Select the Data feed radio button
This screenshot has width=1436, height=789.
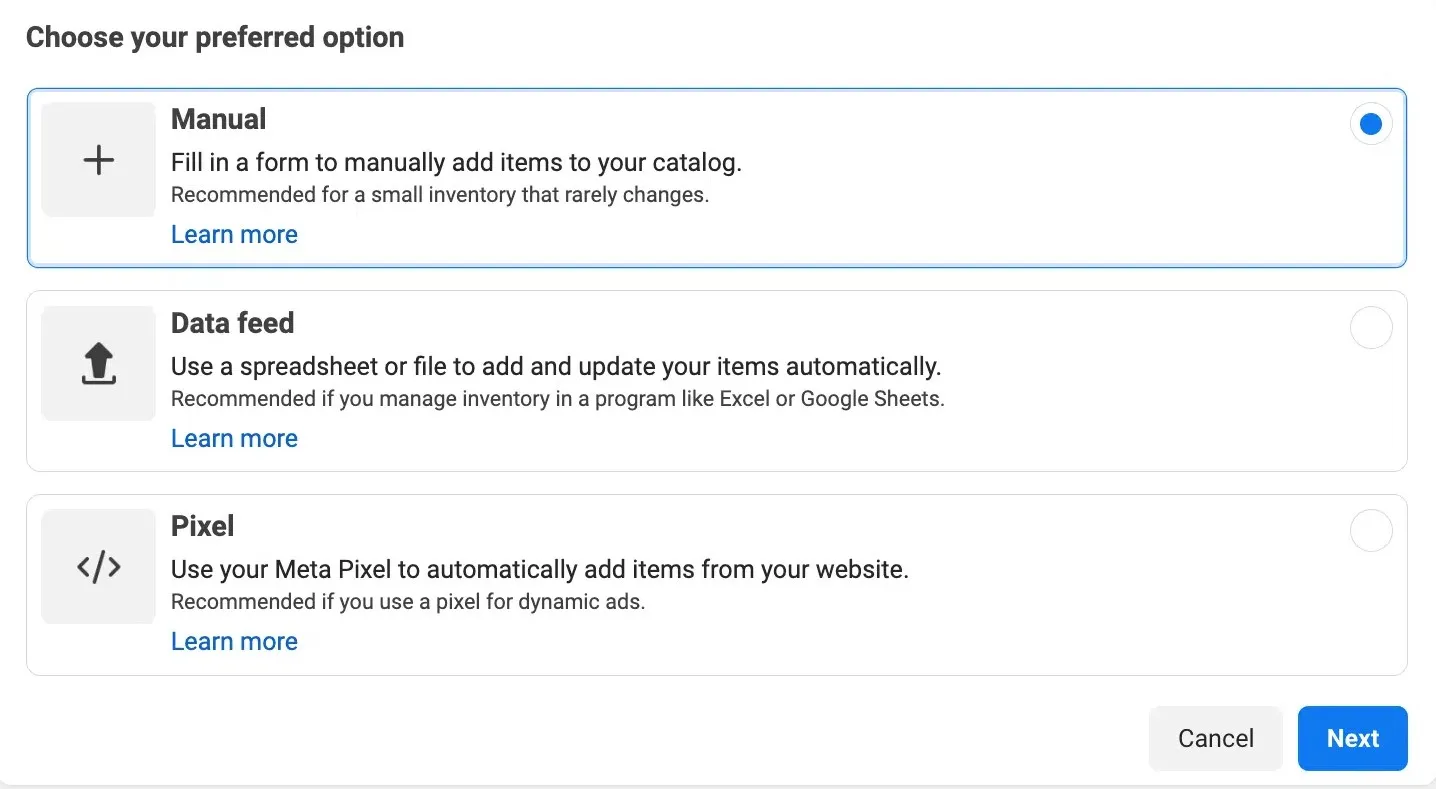1371,327
